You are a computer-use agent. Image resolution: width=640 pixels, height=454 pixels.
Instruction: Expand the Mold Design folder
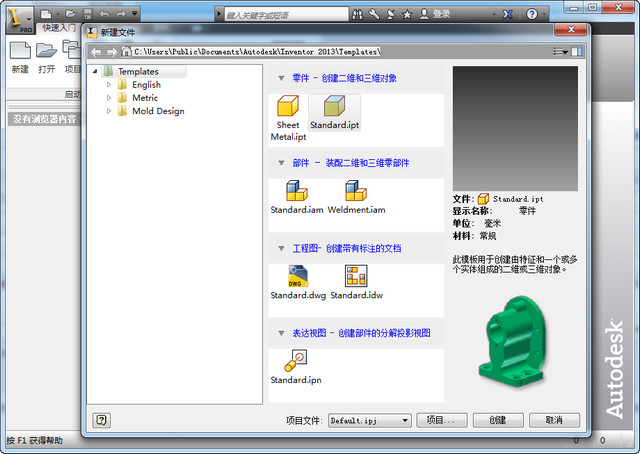pos(109,111)
